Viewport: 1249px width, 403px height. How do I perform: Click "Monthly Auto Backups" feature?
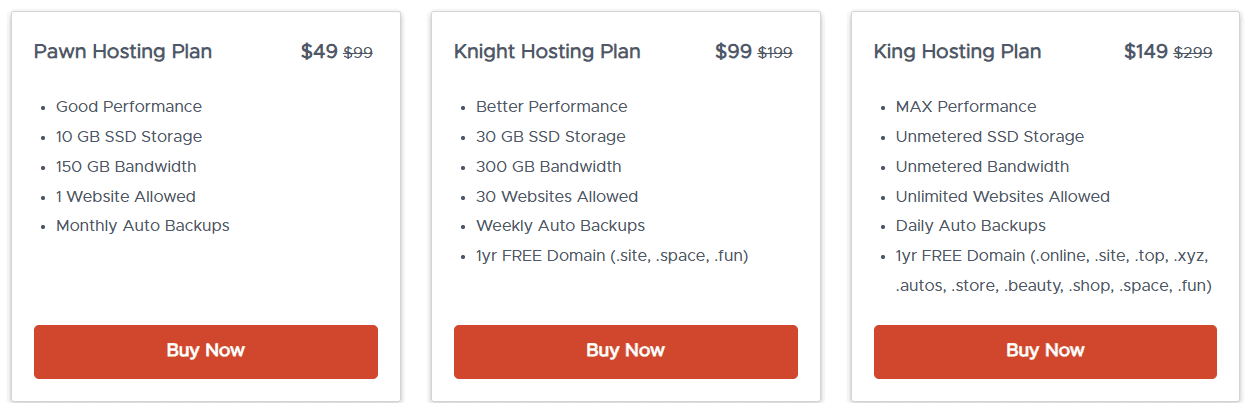(143, 226)
